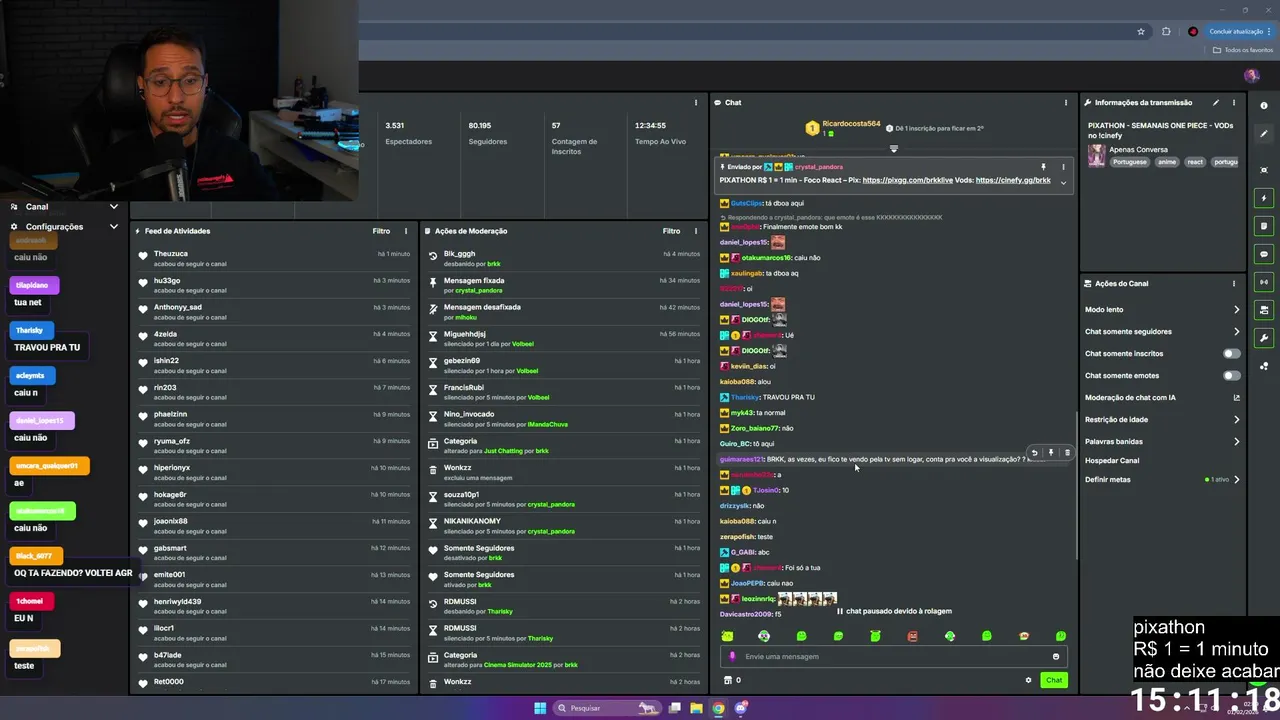Click the taskbar Pesquisar search box
1280x720 pixels.
click(x=607, y=708)
